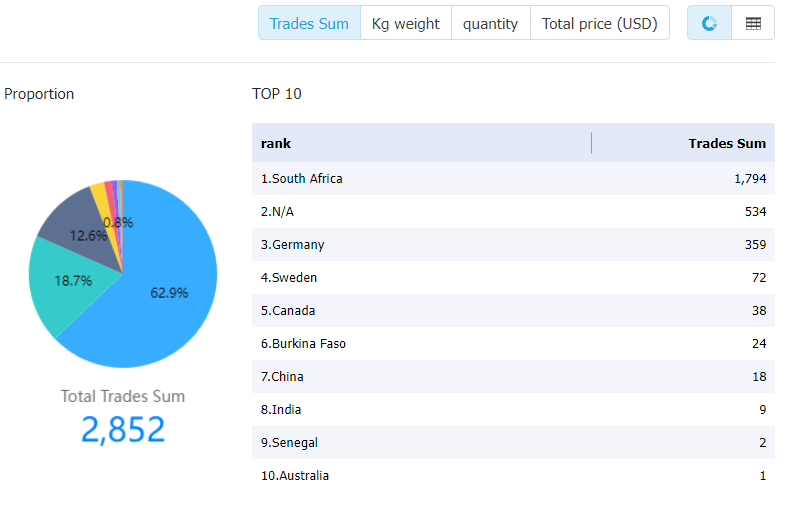Viewport: 790px width, 512px height.
Task: Select the 1.South Africa row
Action: point(513,178)
